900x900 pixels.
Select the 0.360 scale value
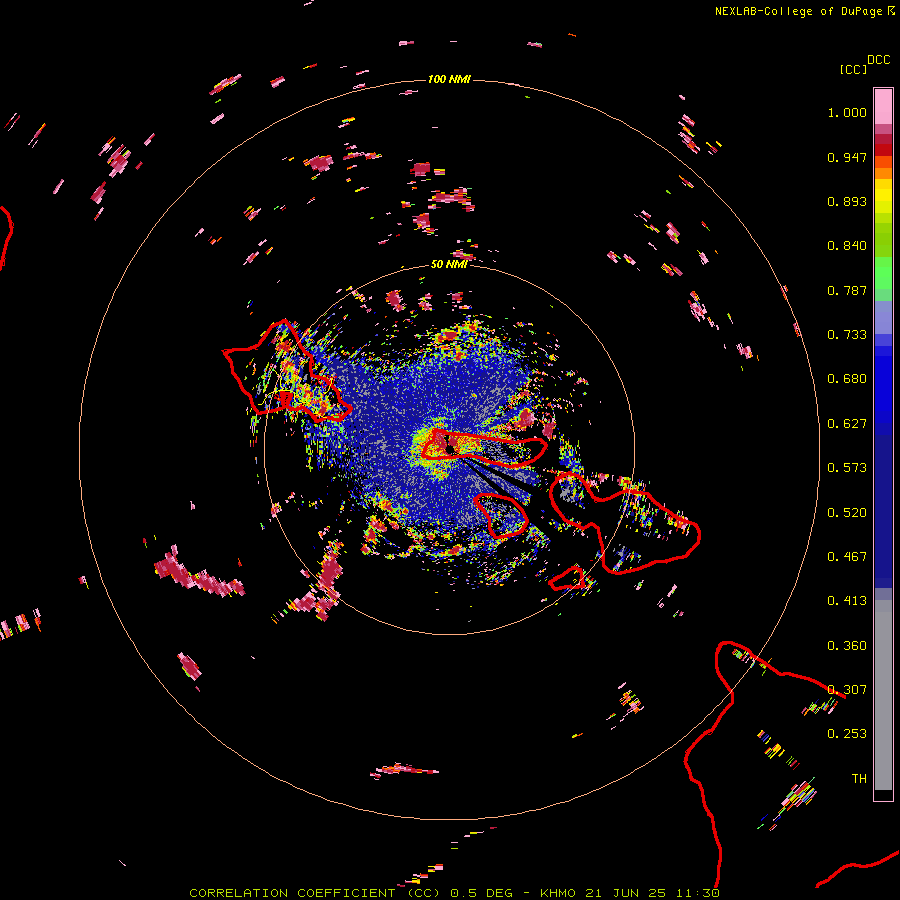click(x=847, y=646)
